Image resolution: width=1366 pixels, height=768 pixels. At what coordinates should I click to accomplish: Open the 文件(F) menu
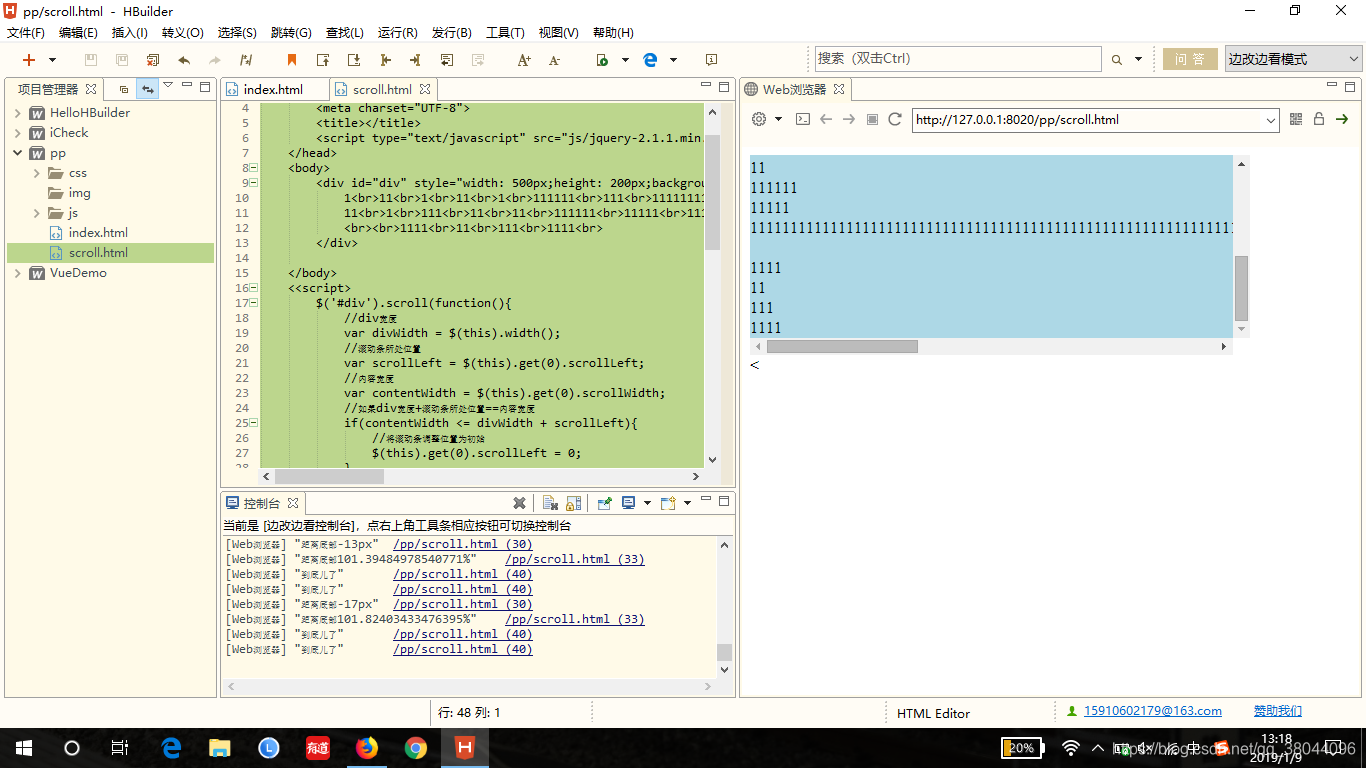[x=26, y=33]
